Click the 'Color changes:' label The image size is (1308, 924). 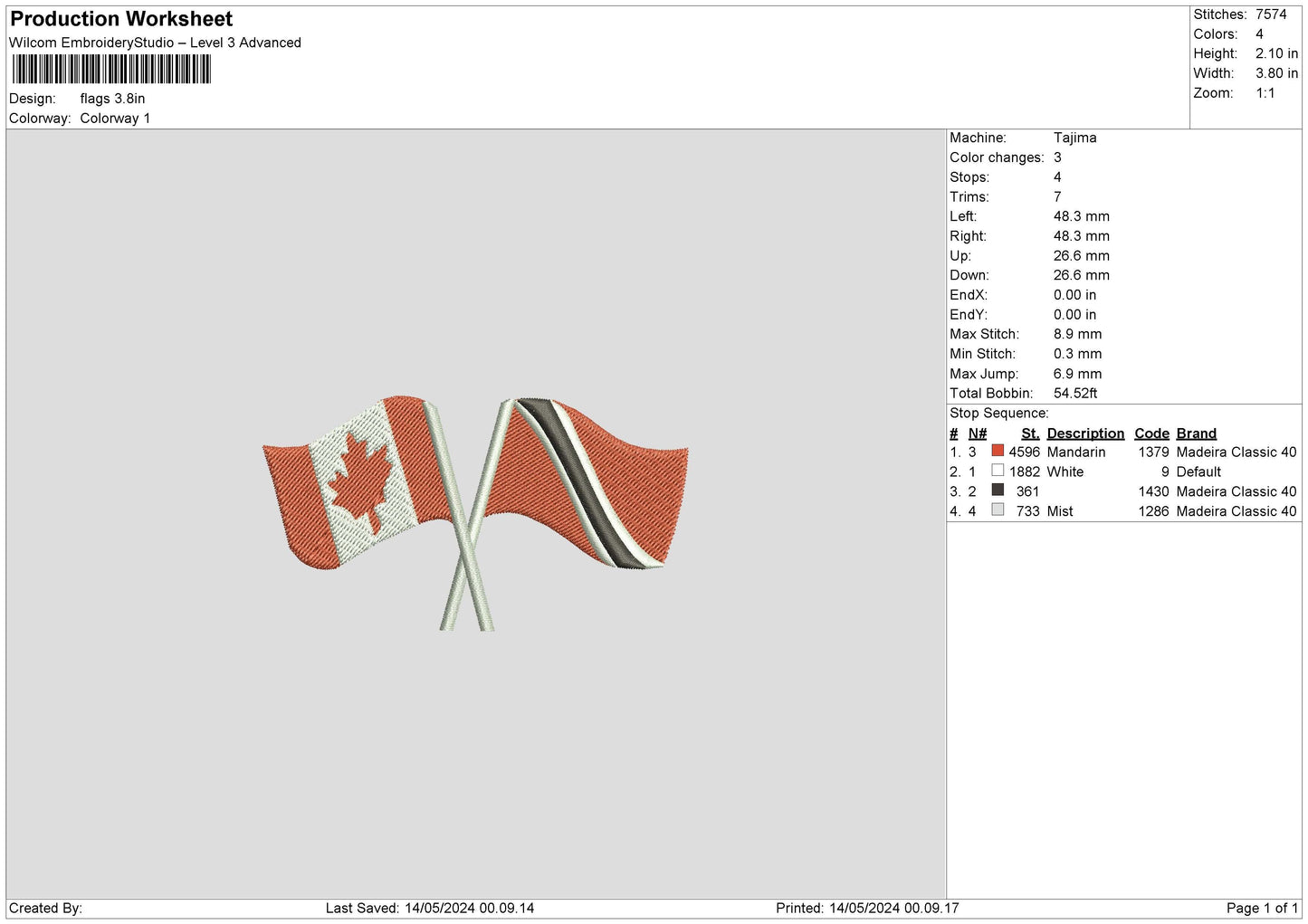pos(997,157)
